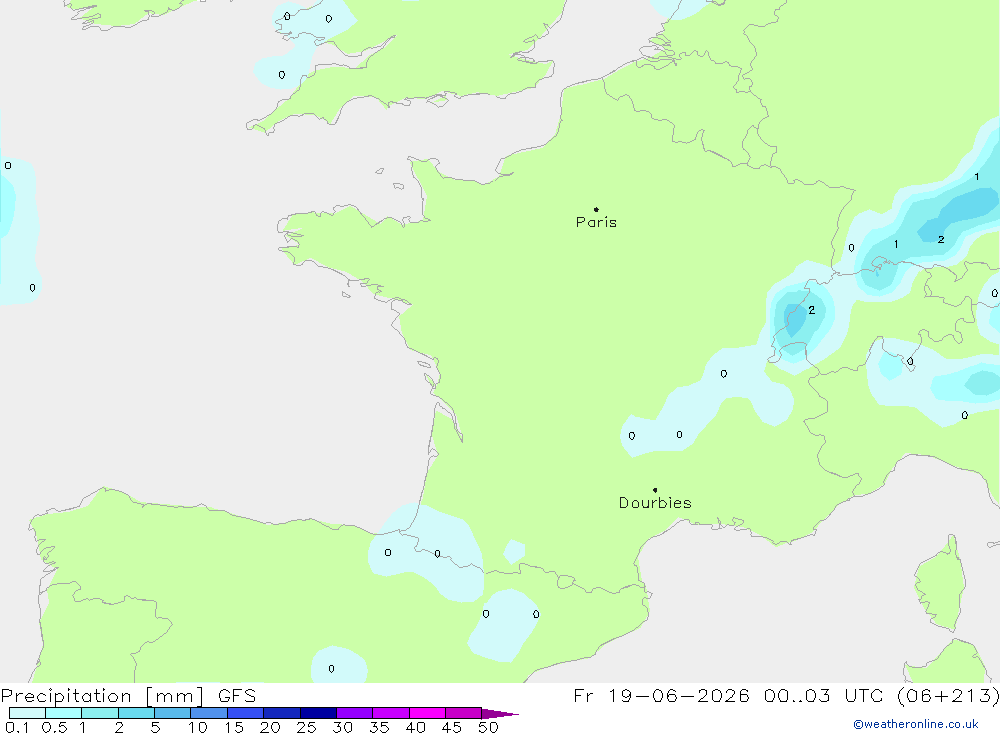1000x733 pixels.
Task: Click the '50' legend scale value
Action: 489,727
